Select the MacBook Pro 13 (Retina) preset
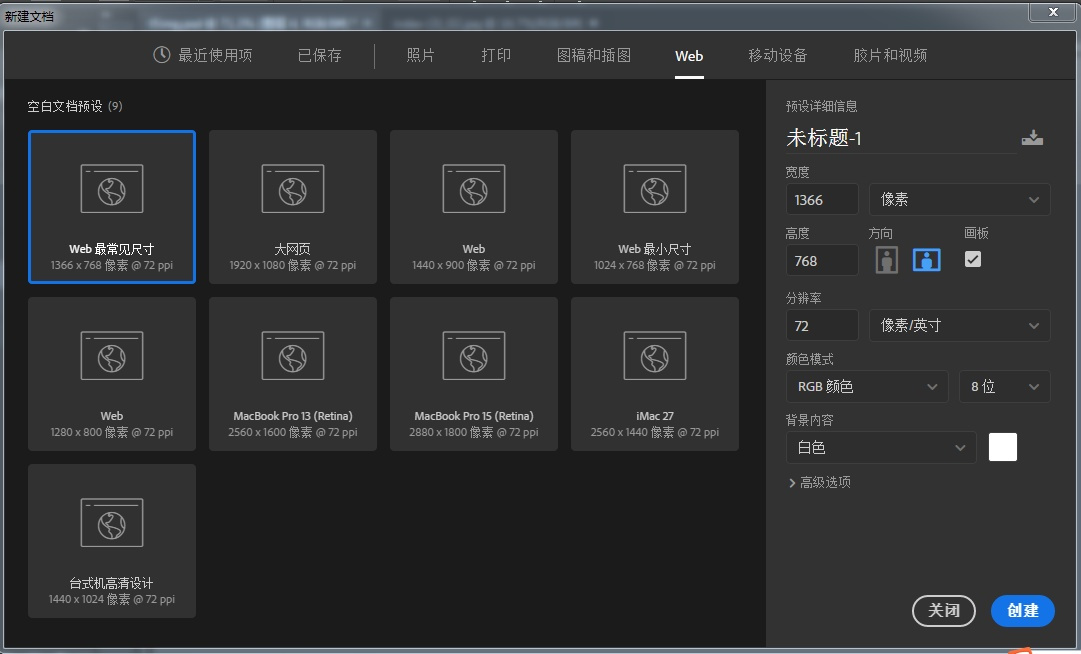This screenshot has height=654, width=1081. [x=292, y=373]
